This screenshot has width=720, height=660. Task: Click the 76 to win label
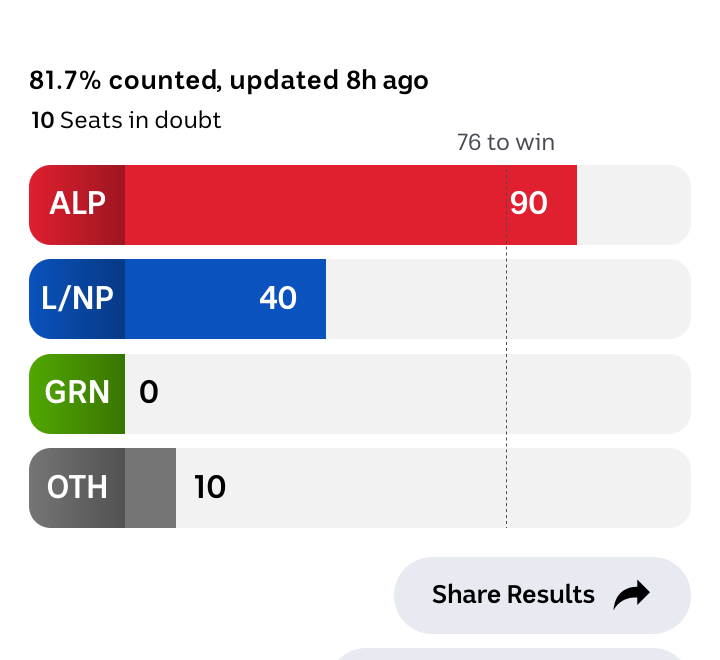click(x=506, y=142)
